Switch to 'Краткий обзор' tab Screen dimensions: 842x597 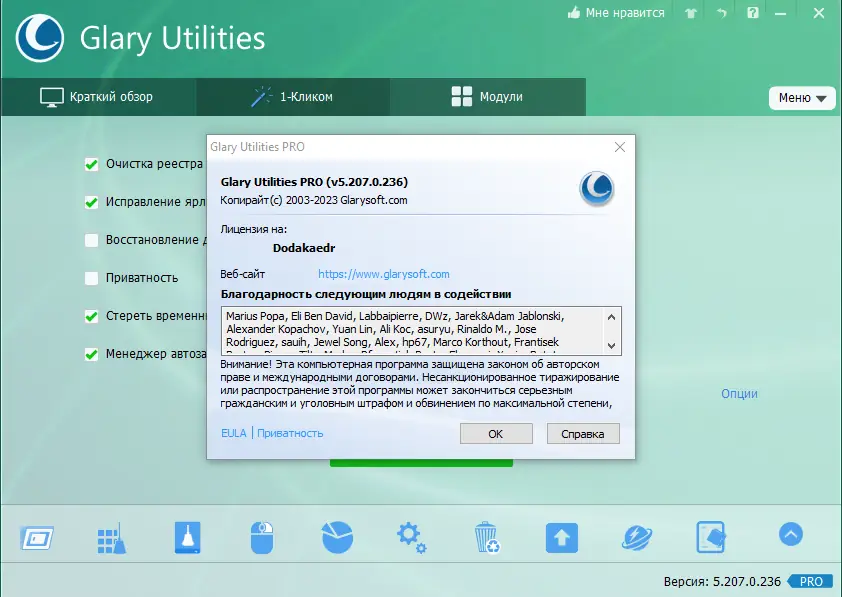click(98, 97)
